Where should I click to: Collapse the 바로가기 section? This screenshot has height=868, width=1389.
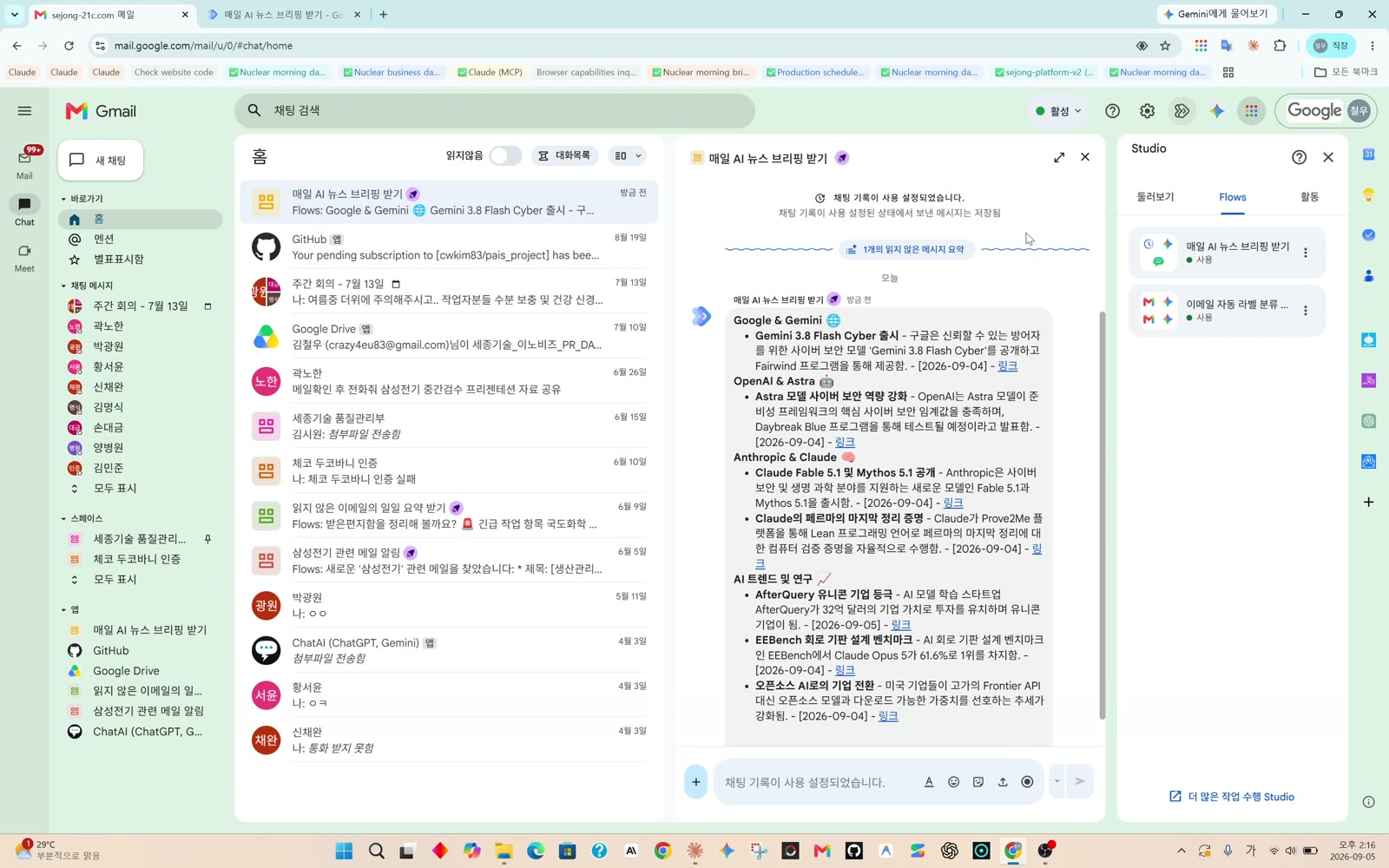click(x=63, y=199)
